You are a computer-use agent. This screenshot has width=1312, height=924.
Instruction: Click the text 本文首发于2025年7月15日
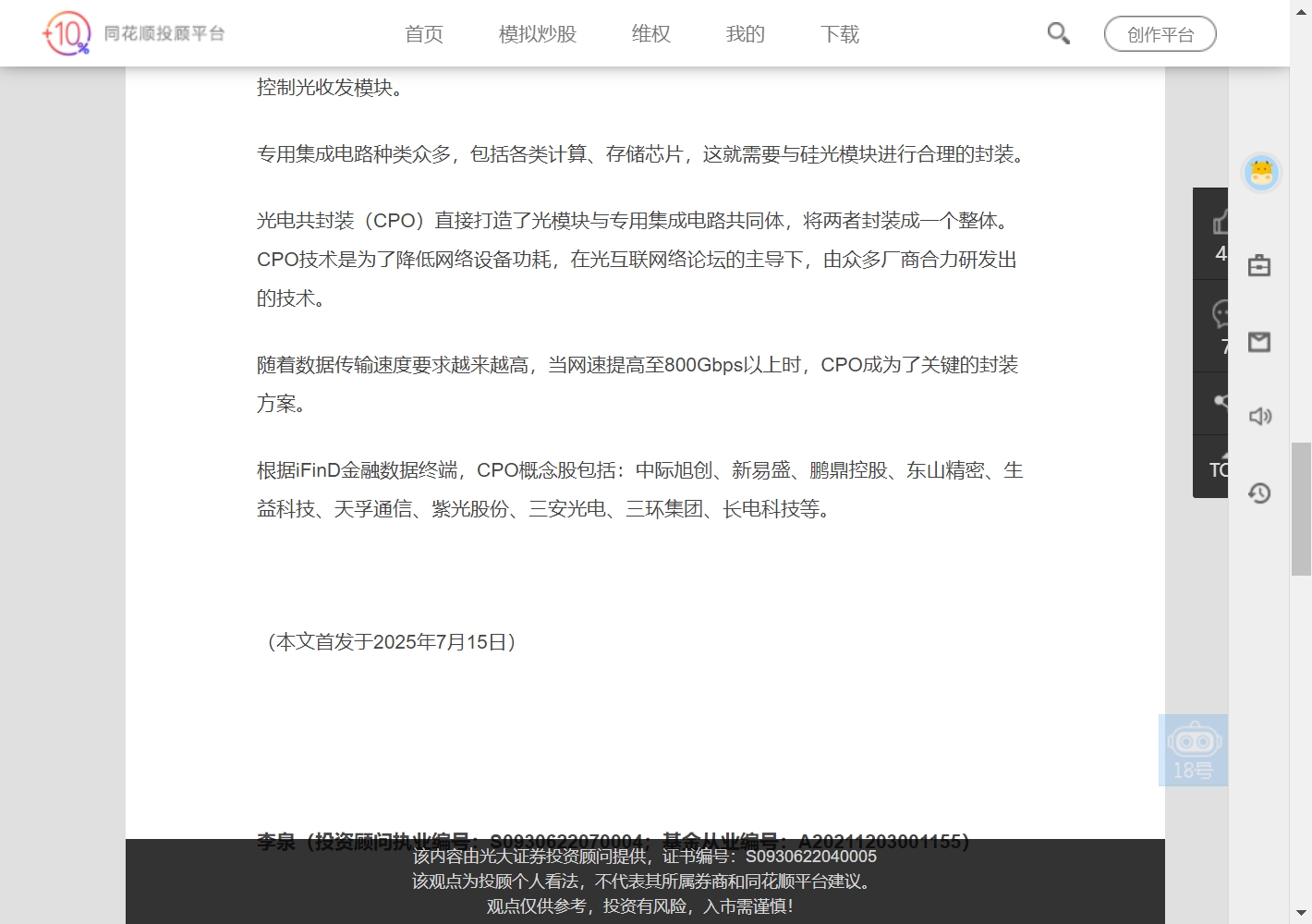(392, 642)
